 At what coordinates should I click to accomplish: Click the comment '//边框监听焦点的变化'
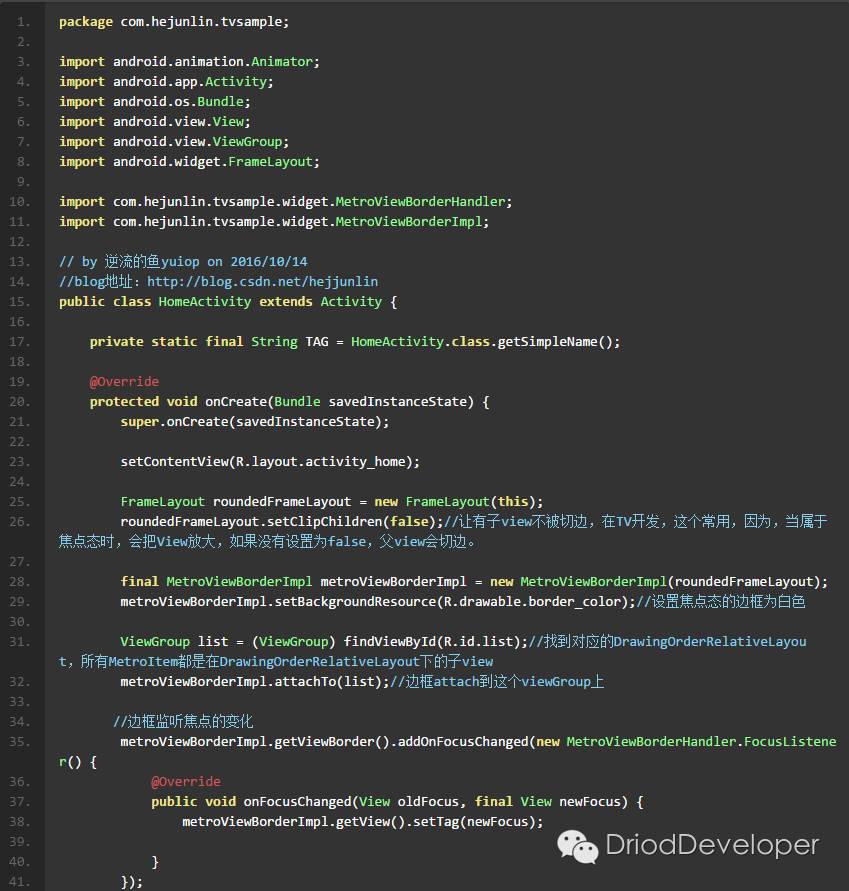tap(183, 722)
